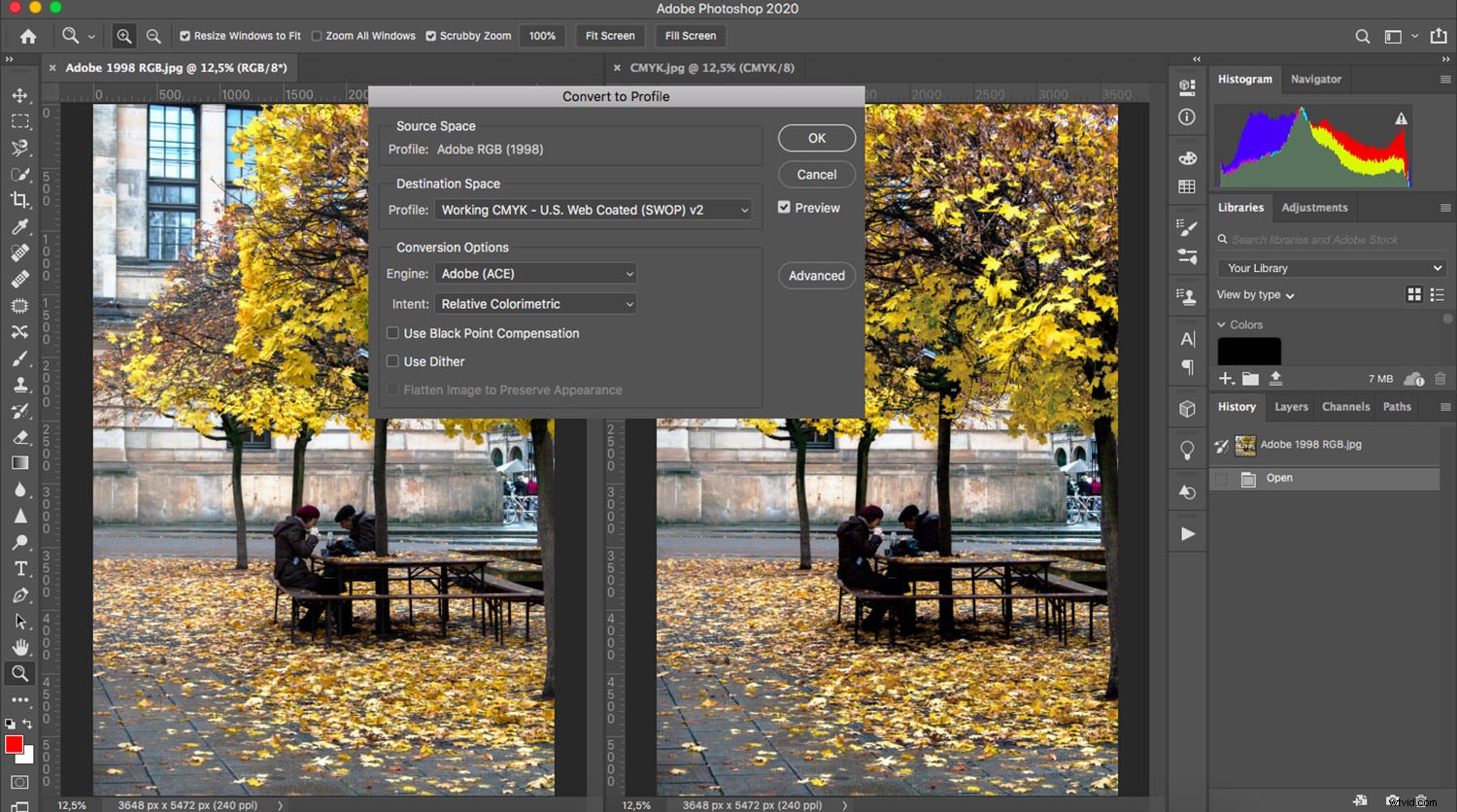The width and height of the screenshot is (1457, 812).
Task: Select the Move tool
Action: point(20,96)
